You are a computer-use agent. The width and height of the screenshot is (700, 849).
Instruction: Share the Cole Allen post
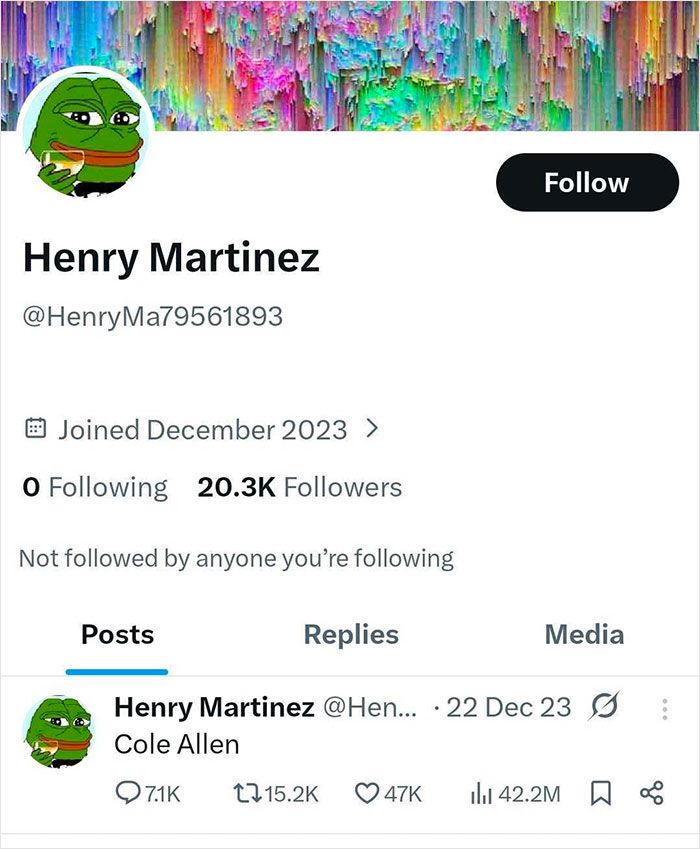pyautogui.click(x=652, y=791)
